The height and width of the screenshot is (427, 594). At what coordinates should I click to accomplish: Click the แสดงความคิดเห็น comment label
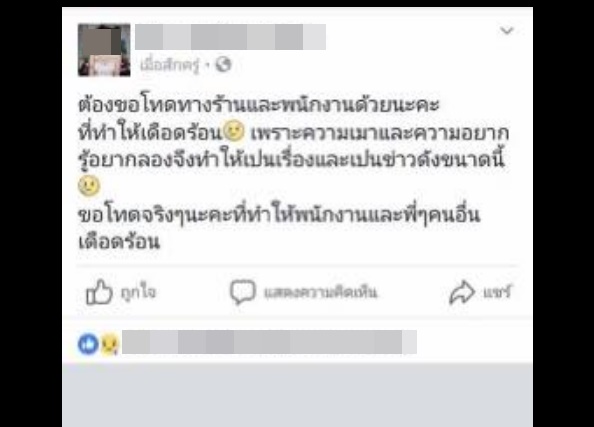point(320,292)
